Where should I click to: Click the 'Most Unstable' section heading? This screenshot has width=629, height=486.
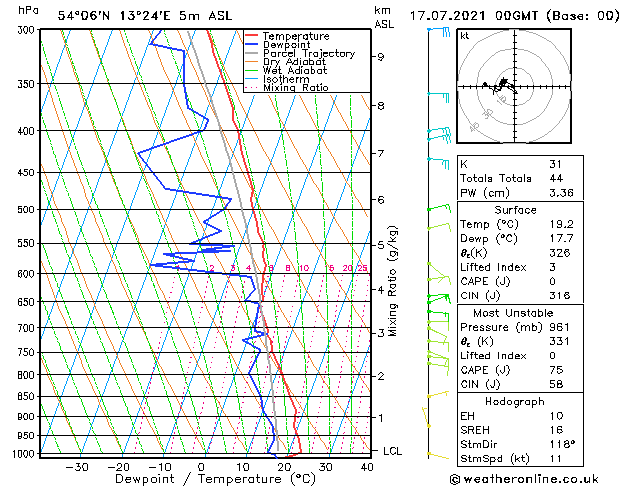(513, 313)
